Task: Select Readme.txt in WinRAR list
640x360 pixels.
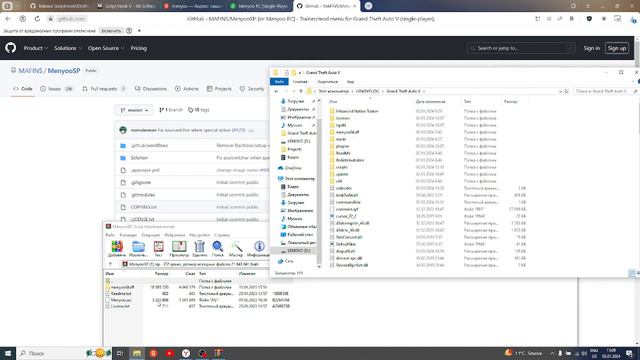Action: 121,293
